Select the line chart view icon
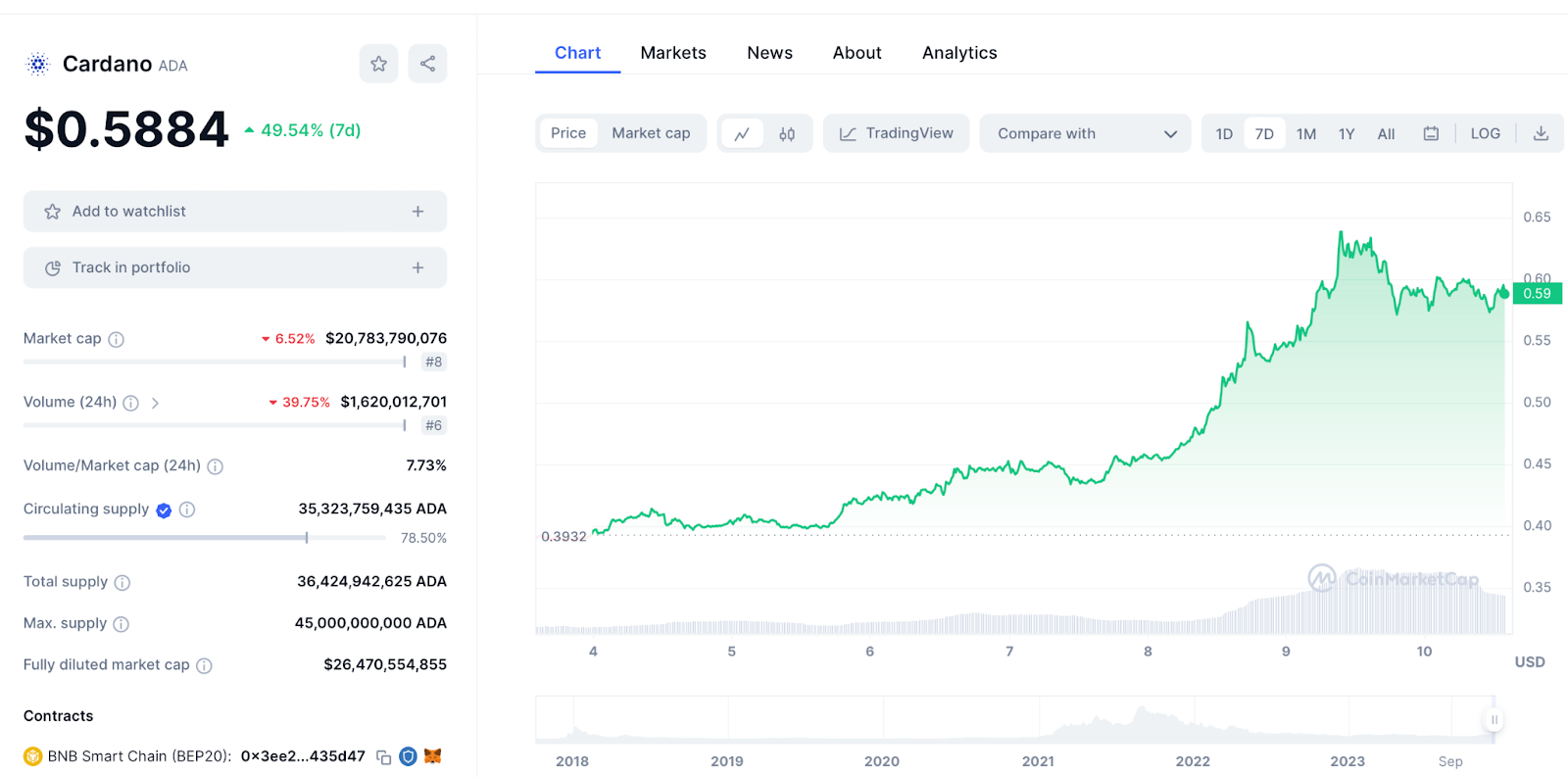This screenshot has width=1568, height=777. click(x=742, y=134)
